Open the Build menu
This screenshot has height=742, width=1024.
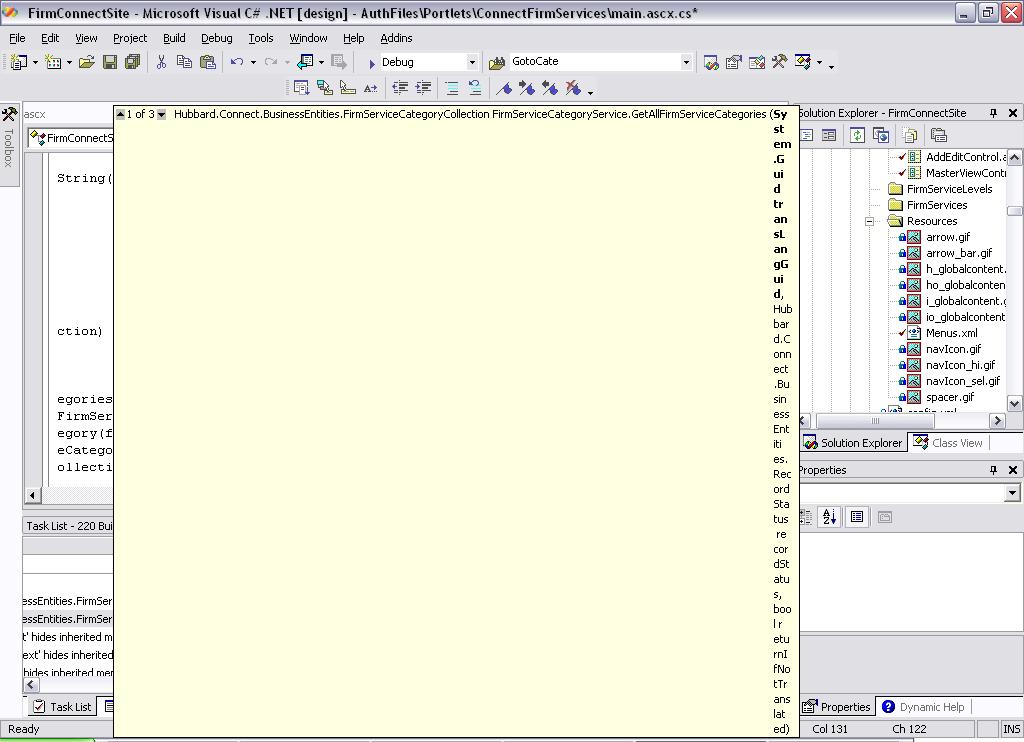tap(174, 38)
